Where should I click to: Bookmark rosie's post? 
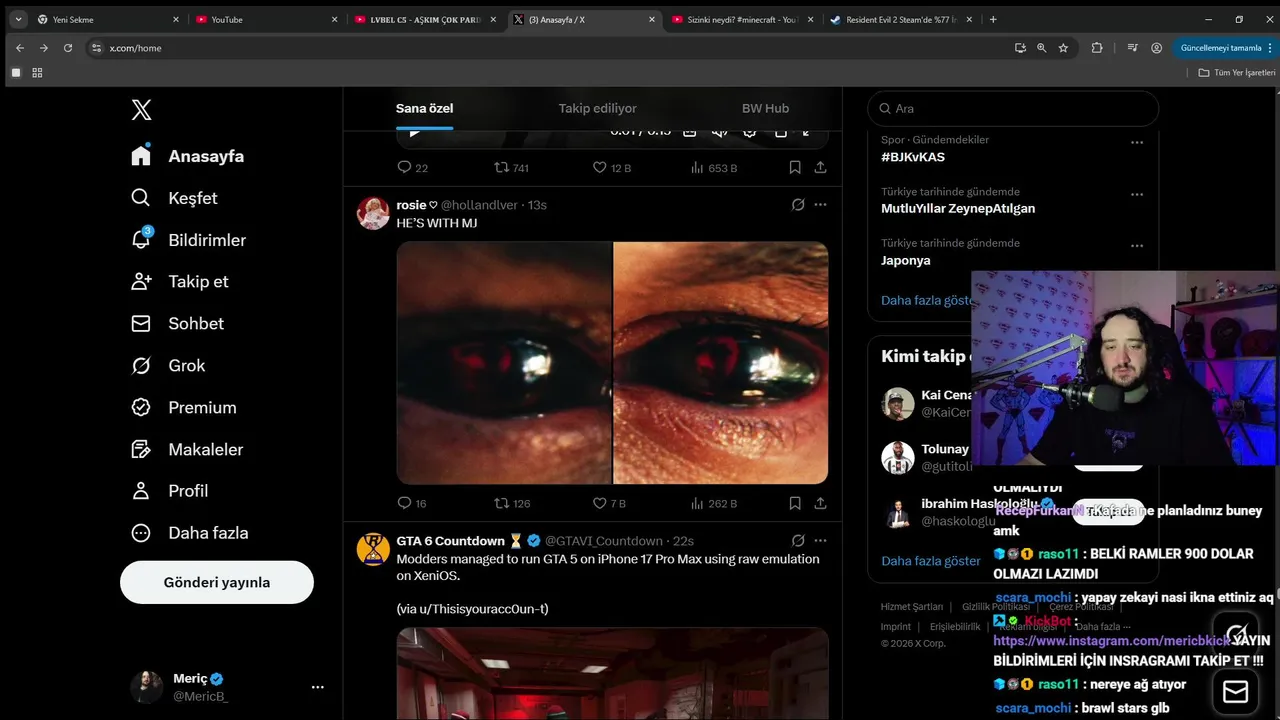point(795,503)
